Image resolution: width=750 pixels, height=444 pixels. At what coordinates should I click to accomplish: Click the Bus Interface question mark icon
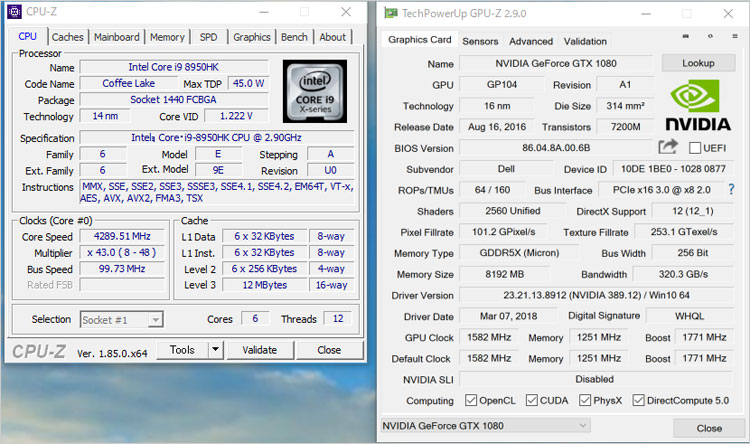(731, 189)
